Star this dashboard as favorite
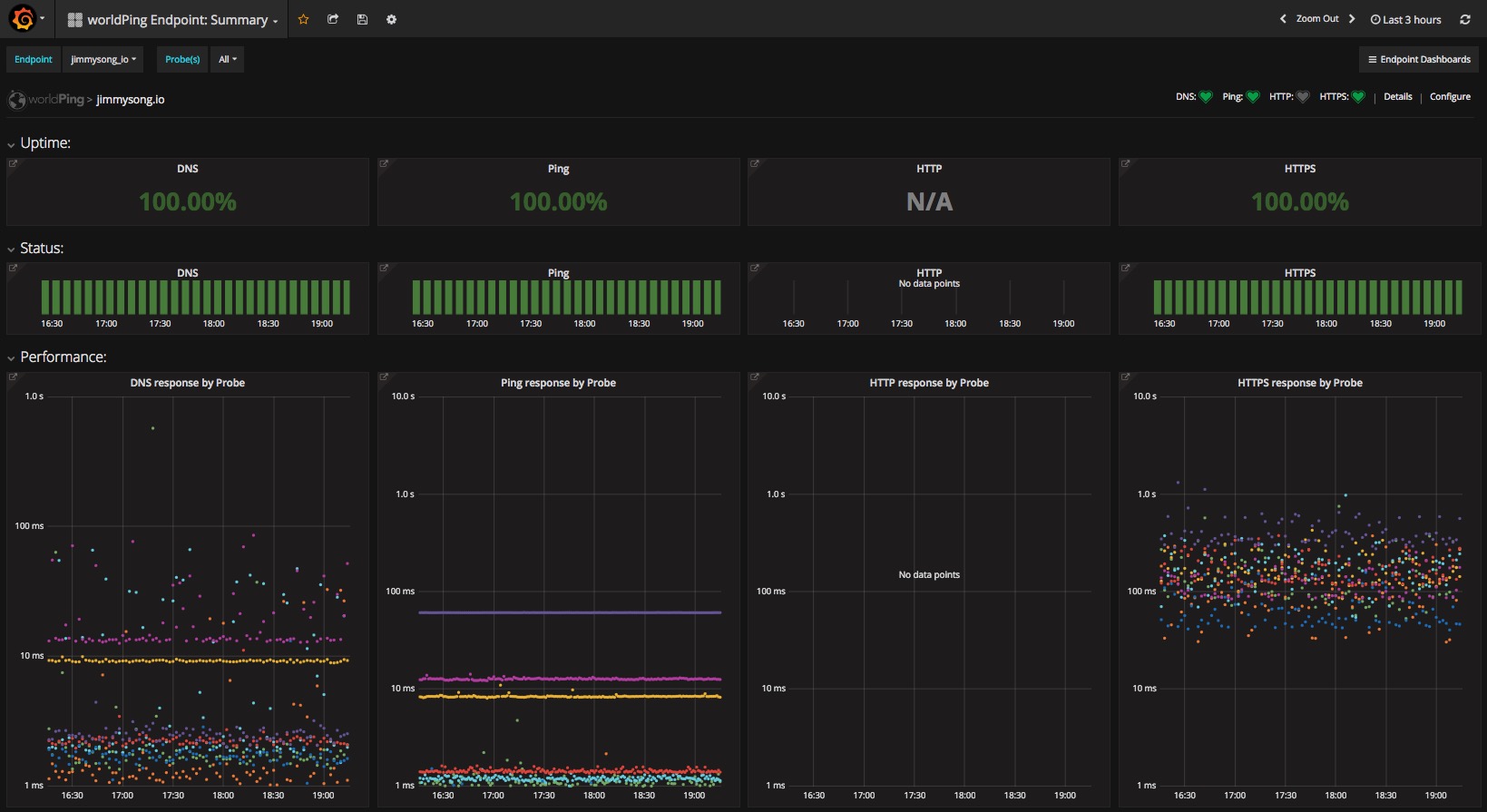 pyautogui.click(x=304, y=19)
